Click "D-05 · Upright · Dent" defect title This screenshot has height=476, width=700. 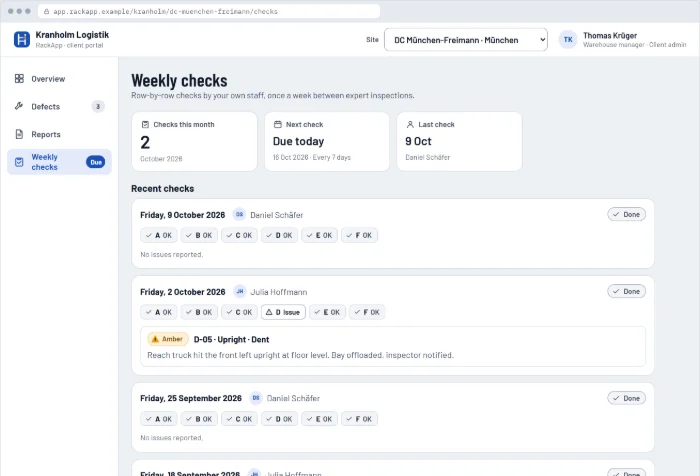coord(231,339)
